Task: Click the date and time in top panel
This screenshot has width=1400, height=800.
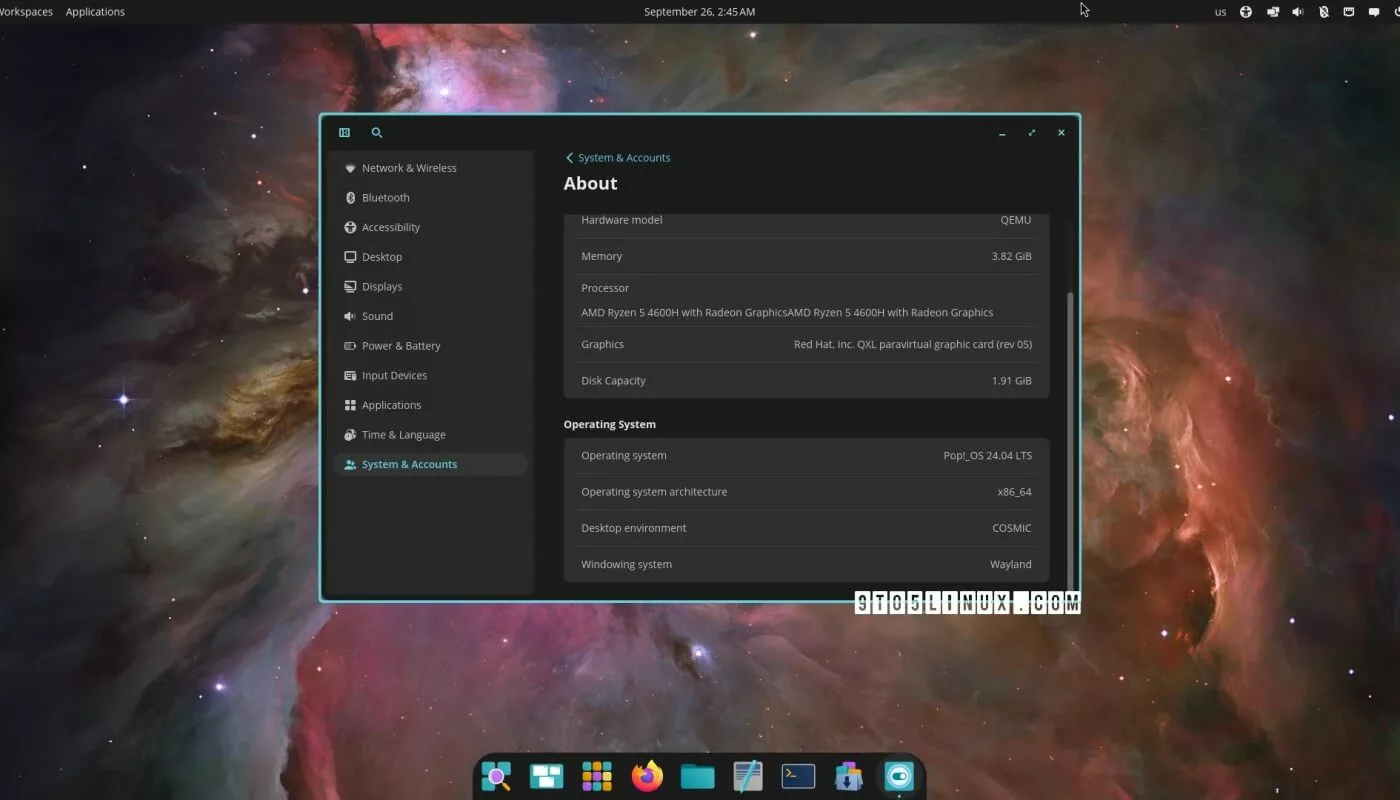Action: (x=699, y=12)
